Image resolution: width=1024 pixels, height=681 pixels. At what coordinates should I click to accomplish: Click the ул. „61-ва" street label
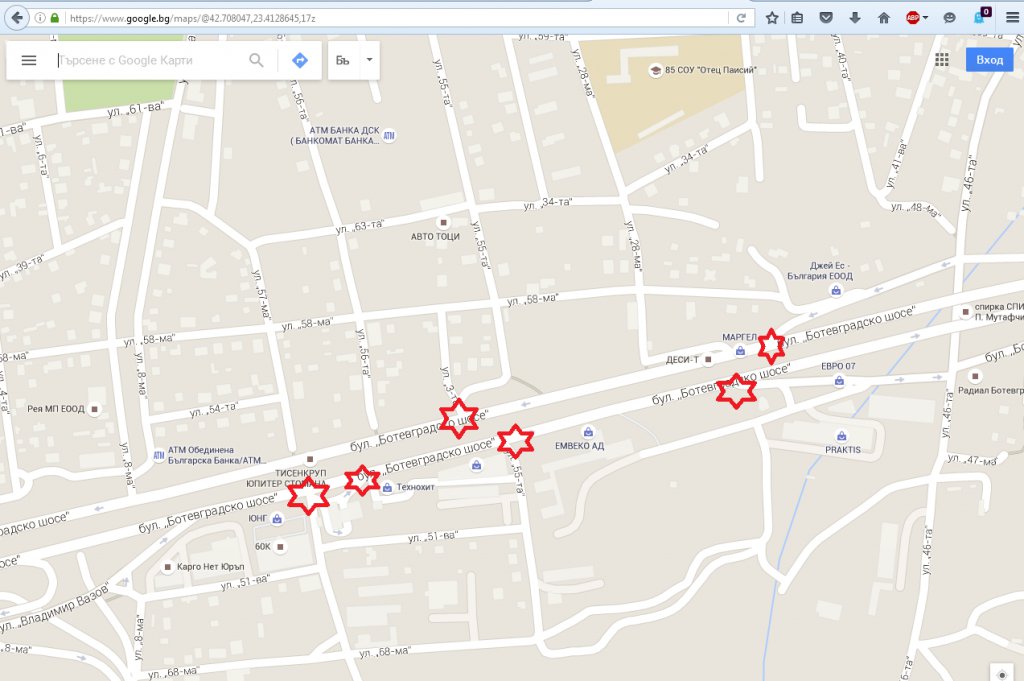pos(135,110)
